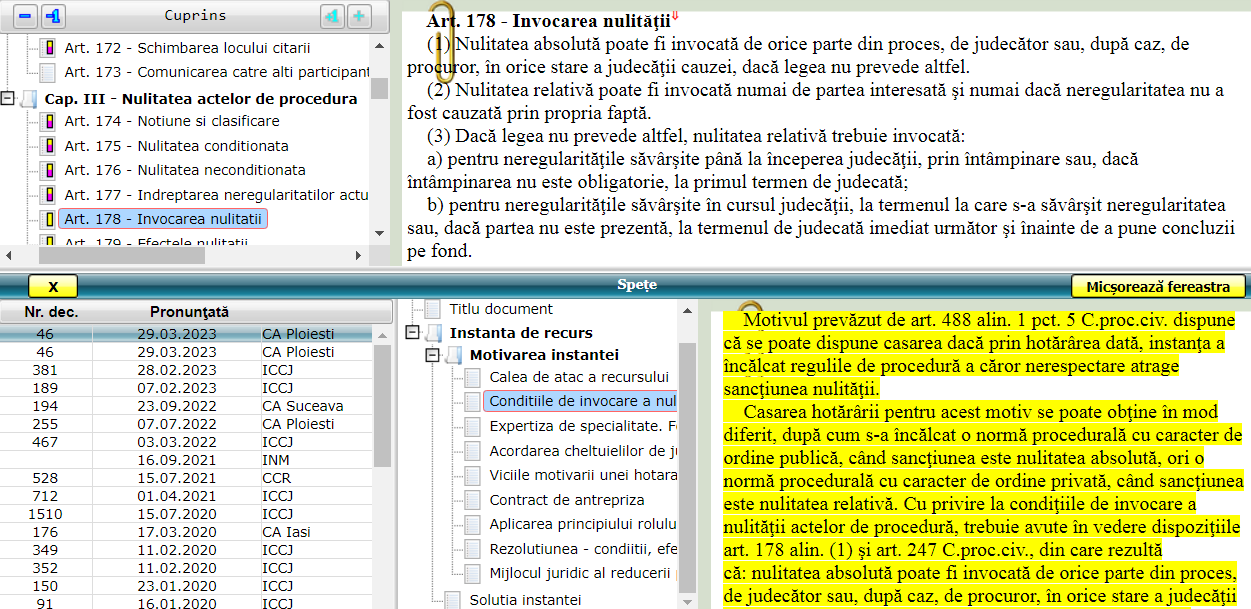Select Cap. III - Nulitatea actelor de procedura
Screen dimensions: 1251x609
click(x=201, y=99)
